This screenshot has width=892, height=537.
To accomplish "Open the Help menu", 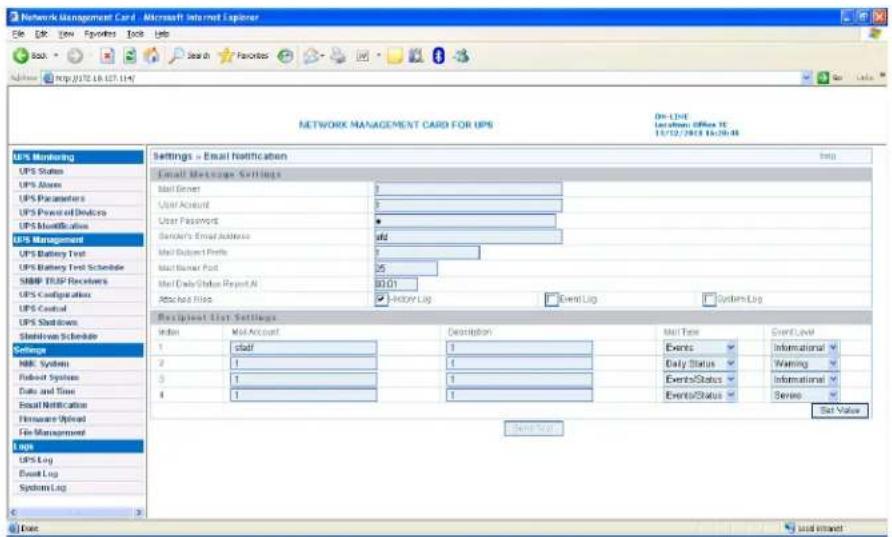I will (162, 34).
